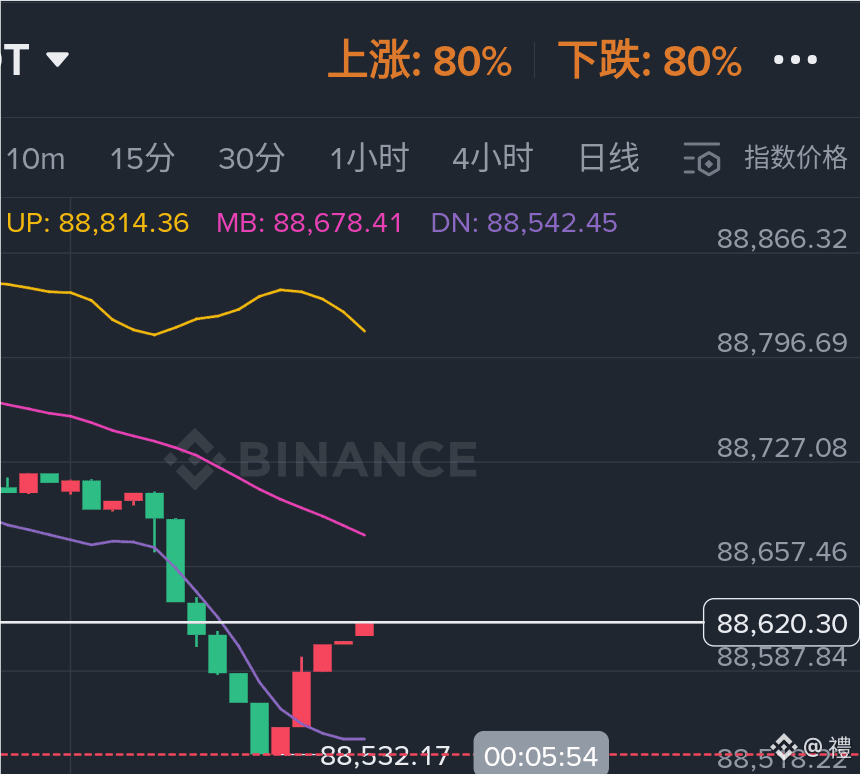Tap the 指数价格 index price option

796,158
